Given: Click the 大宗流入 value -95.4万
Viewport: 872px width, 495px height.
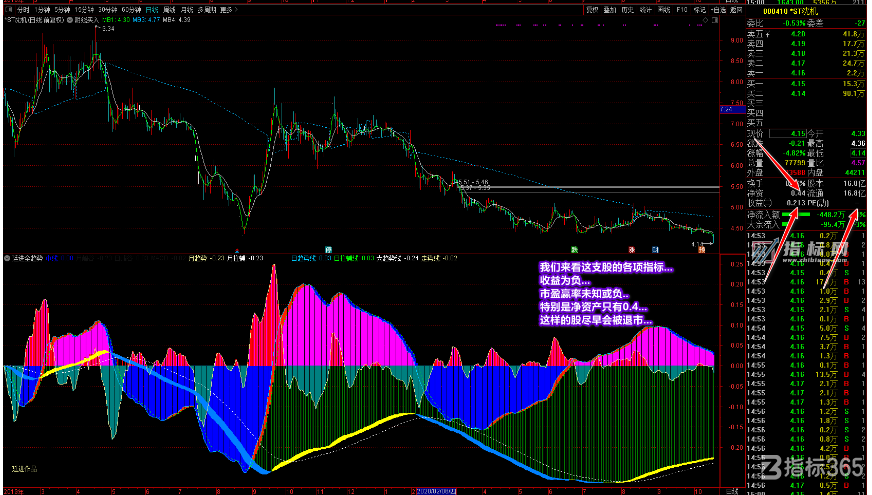Looking at the screenshot, I should pyautogui.click(x=833, y=225).
